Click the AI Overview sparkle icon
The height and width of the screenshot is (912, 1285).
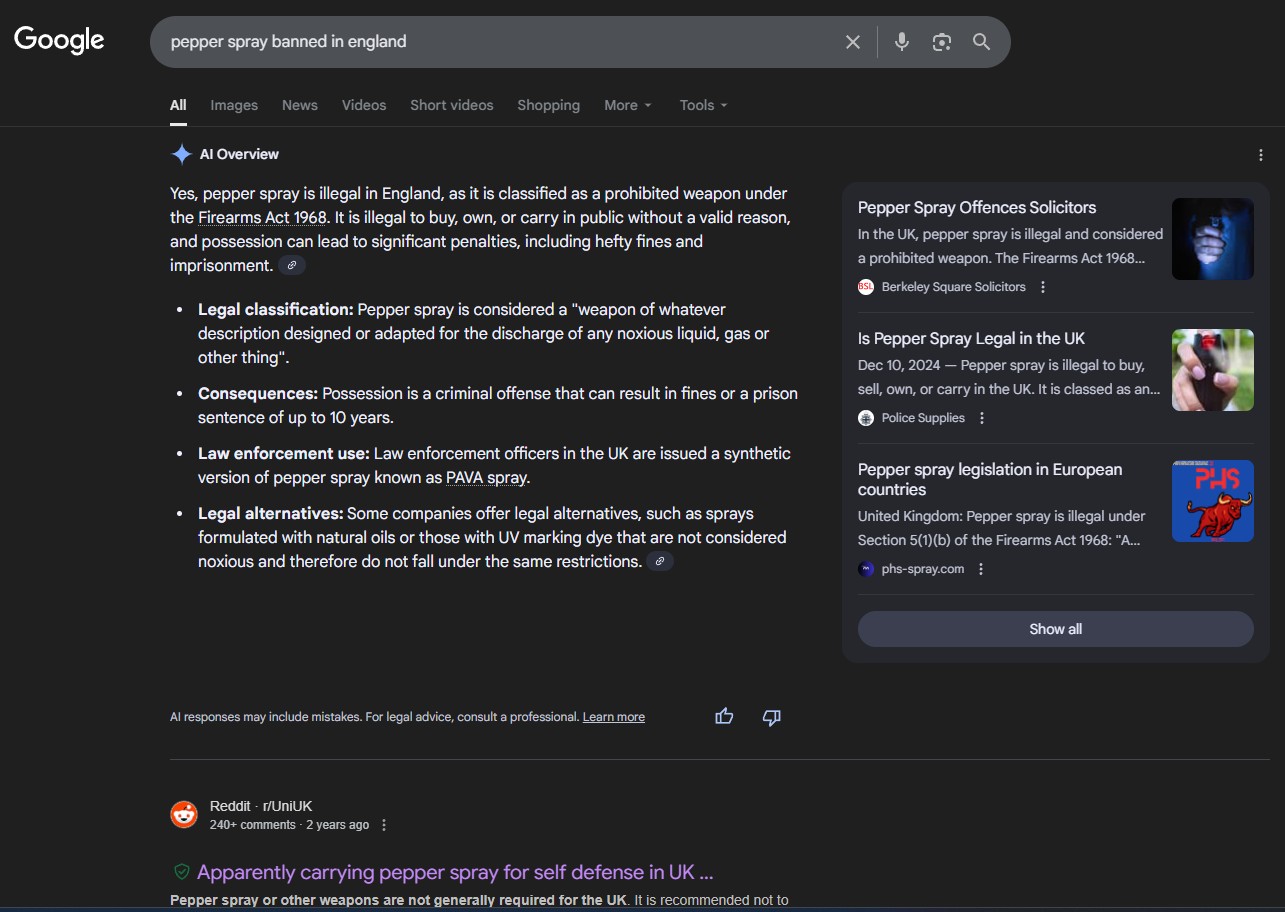click(181, 154)
